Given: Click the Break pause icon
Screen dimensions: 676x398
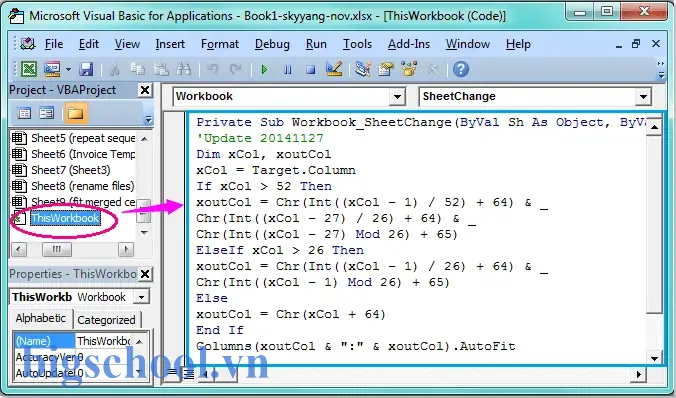Looking at the screenshot, I should pos(288,69).
